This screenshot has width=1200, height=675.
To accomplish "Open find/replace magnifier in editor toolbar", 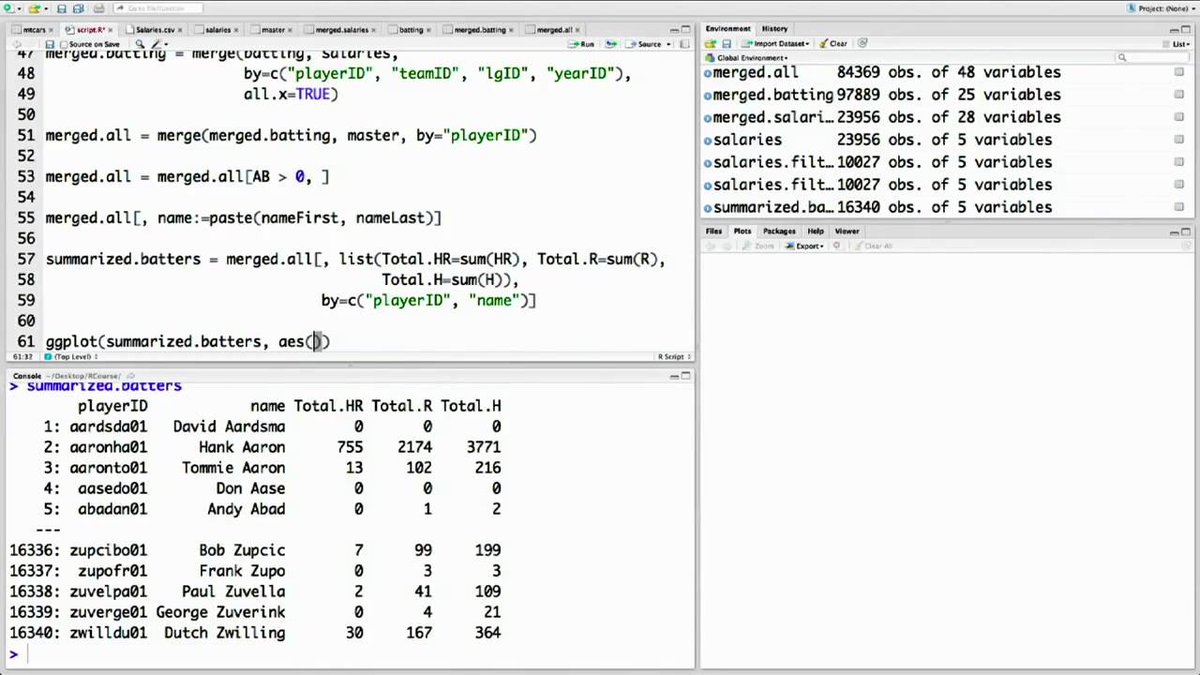I will [x=140, y=44].
